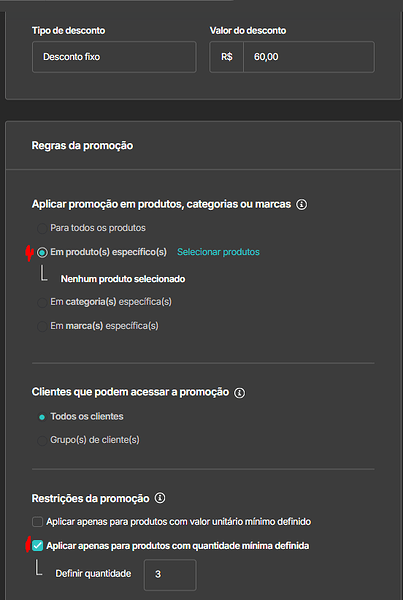Click the Definir quantidade label

[x=93, y=574]
